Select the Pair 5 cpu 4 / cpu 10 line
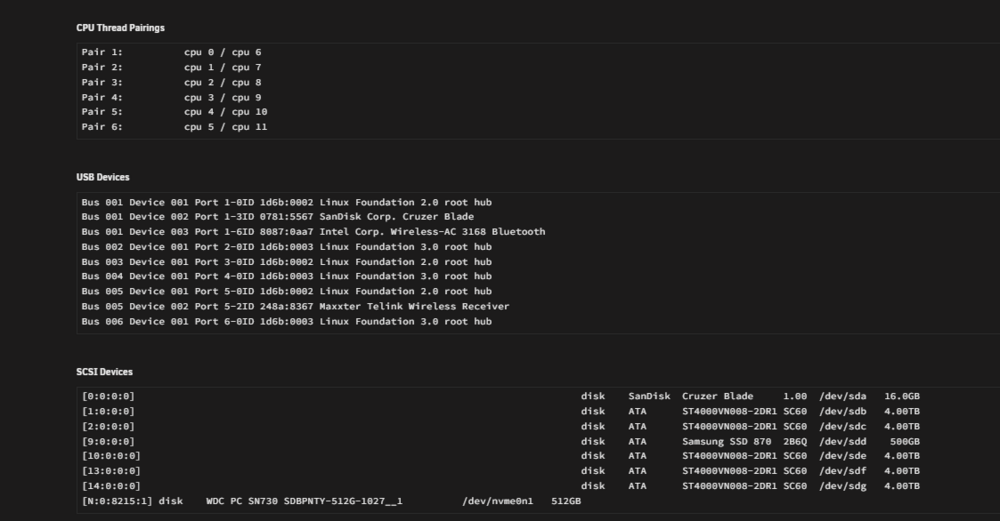The width and height of the screenshot is (1000, 521). pos(175,112)
